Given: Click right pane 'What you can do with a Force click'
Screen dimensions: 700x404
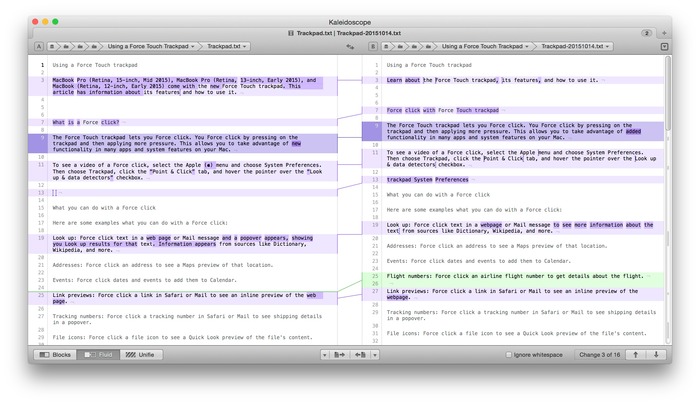Looking at the screenshot, I should pos(438,195).
